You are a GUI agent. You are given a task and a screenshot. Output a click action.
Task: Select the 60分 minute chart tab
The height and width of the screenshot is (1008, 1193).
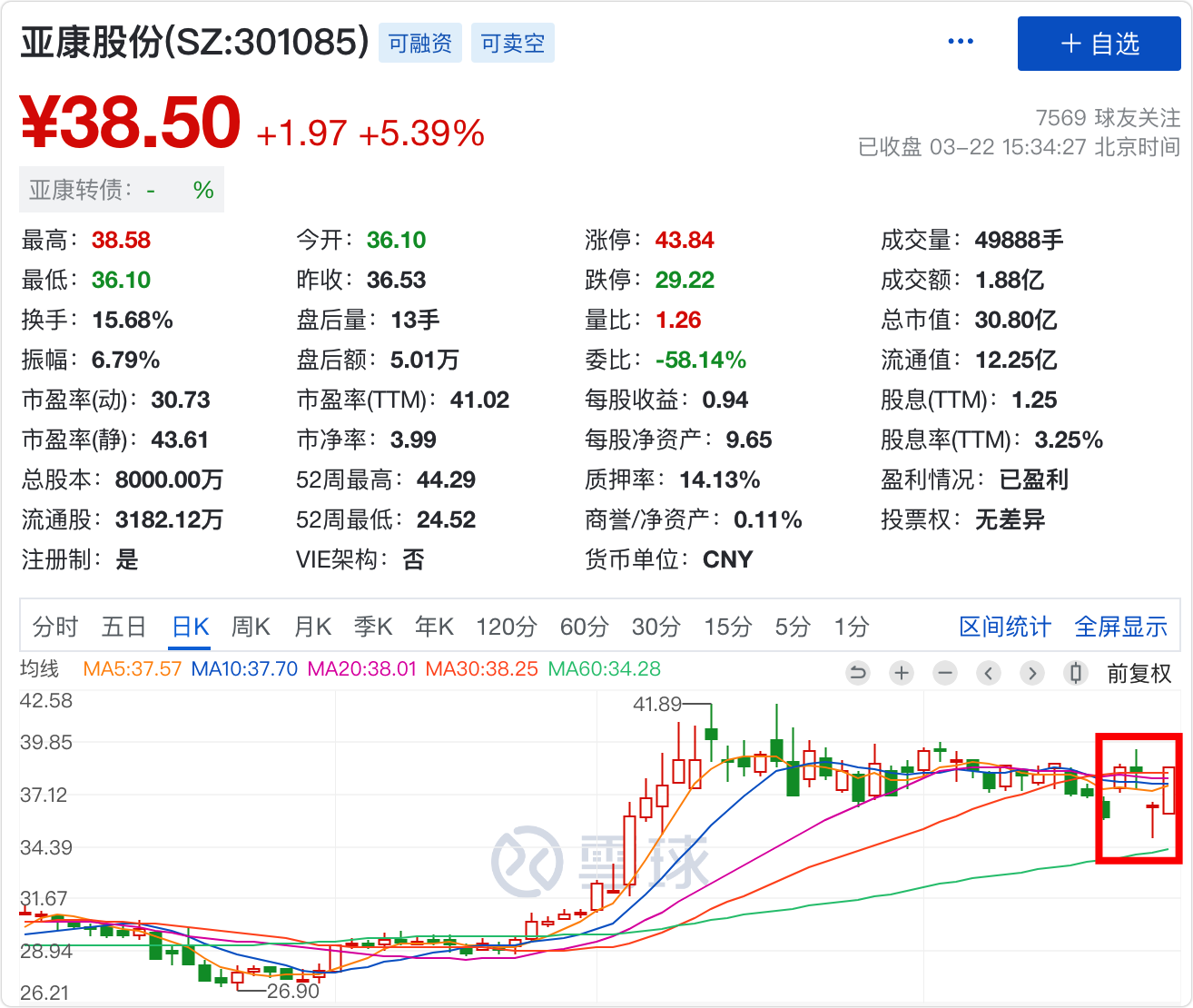tap(584, 627)
